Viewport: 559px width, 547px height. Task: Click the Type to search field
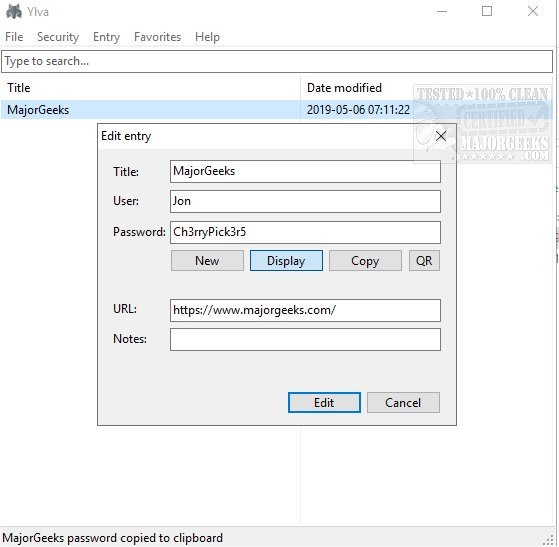click(277, 61)
